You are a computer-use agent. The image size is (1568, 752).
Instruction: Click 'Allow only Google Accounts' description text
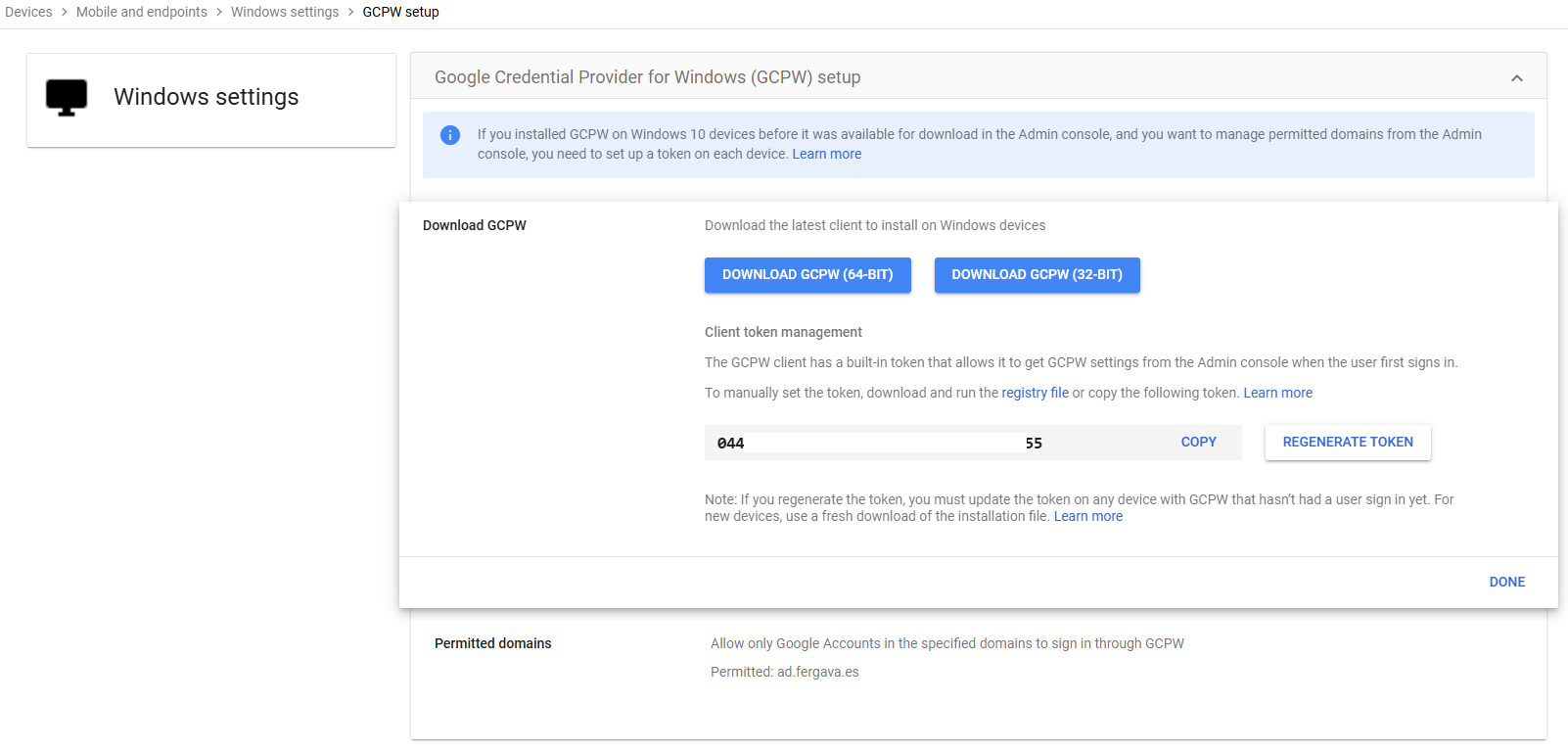[x=947, y=643]
